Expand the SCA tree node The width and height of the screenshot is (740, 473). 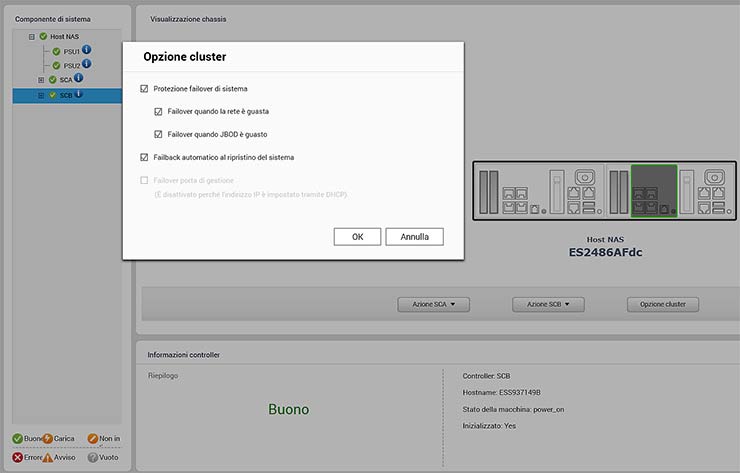[x=41, y=79]
